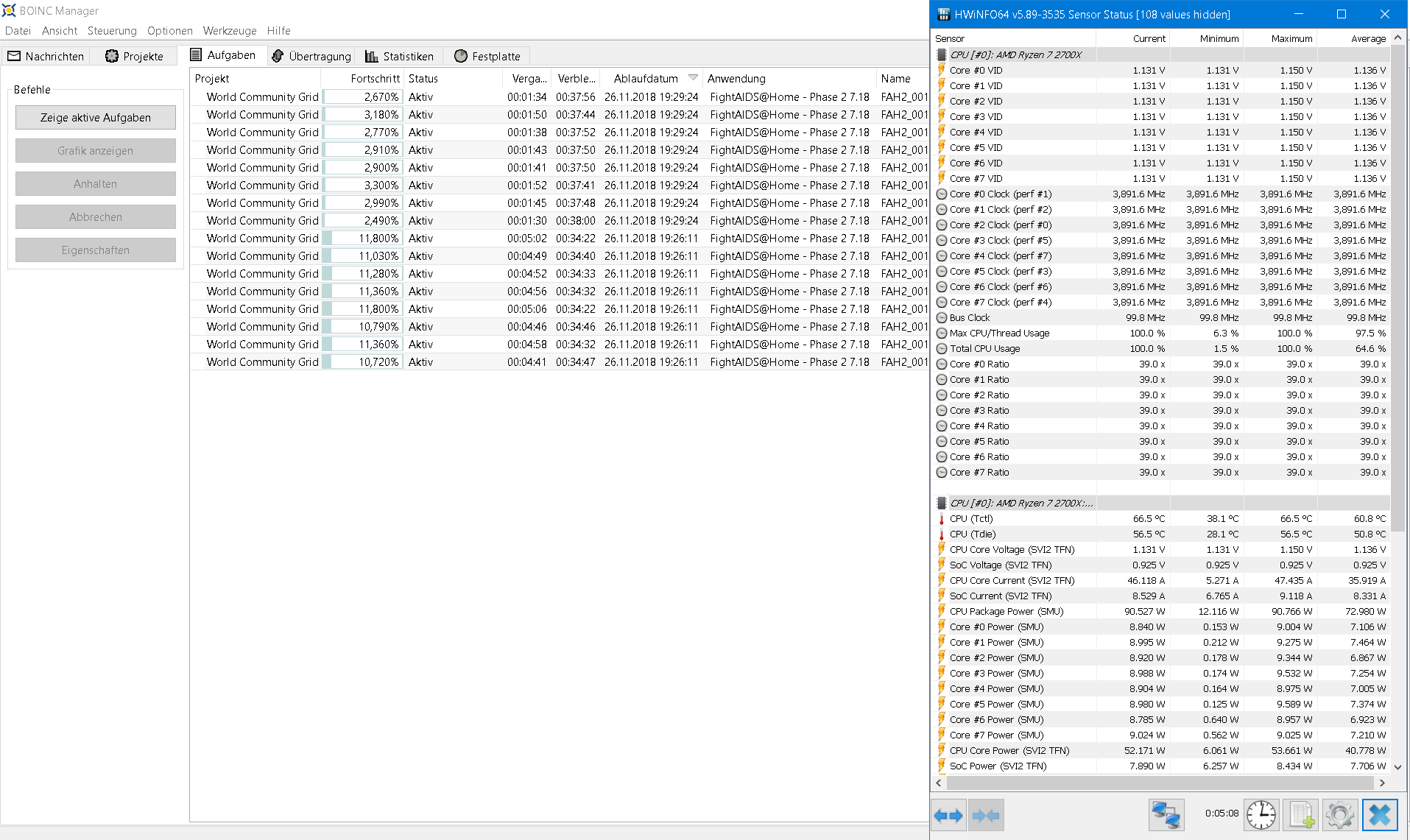This screenshot has height=840, width=1410.
Task: Switch to the Projekte tab
Action: coord(134,56)
